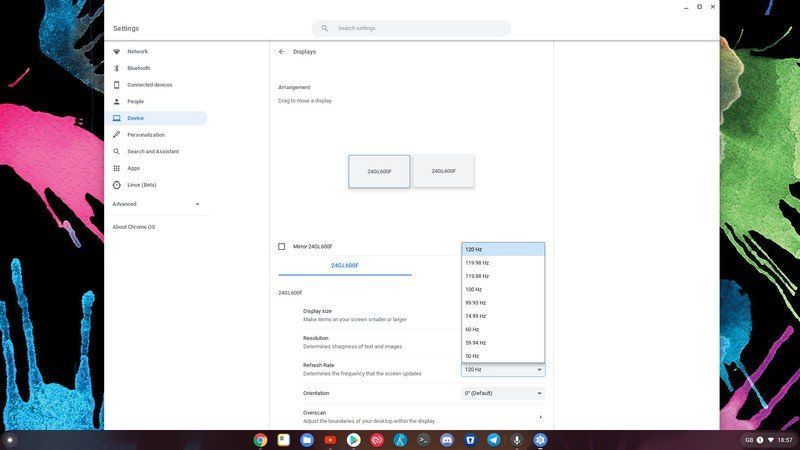800x450 pixels.
Task: Open the Orientation dropdown
Action: (x=503, y=393)
